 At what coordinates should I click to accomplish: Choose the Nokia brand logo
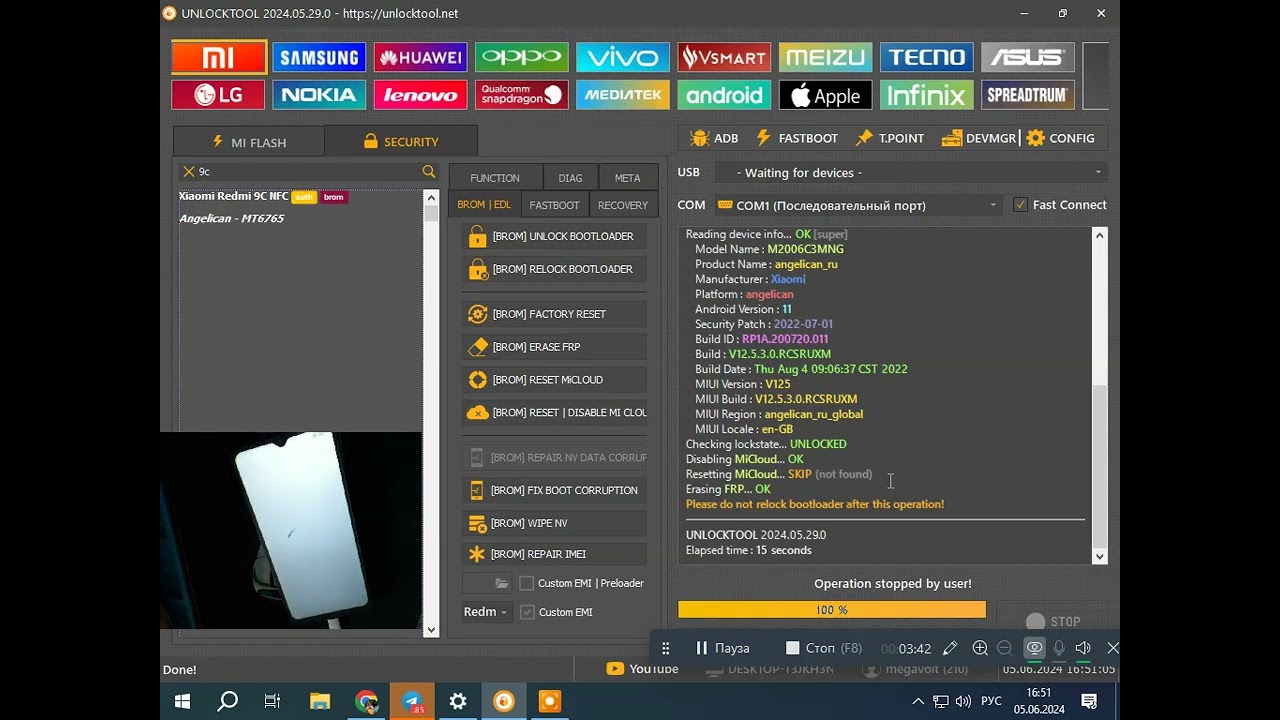[x=320, y=95]
